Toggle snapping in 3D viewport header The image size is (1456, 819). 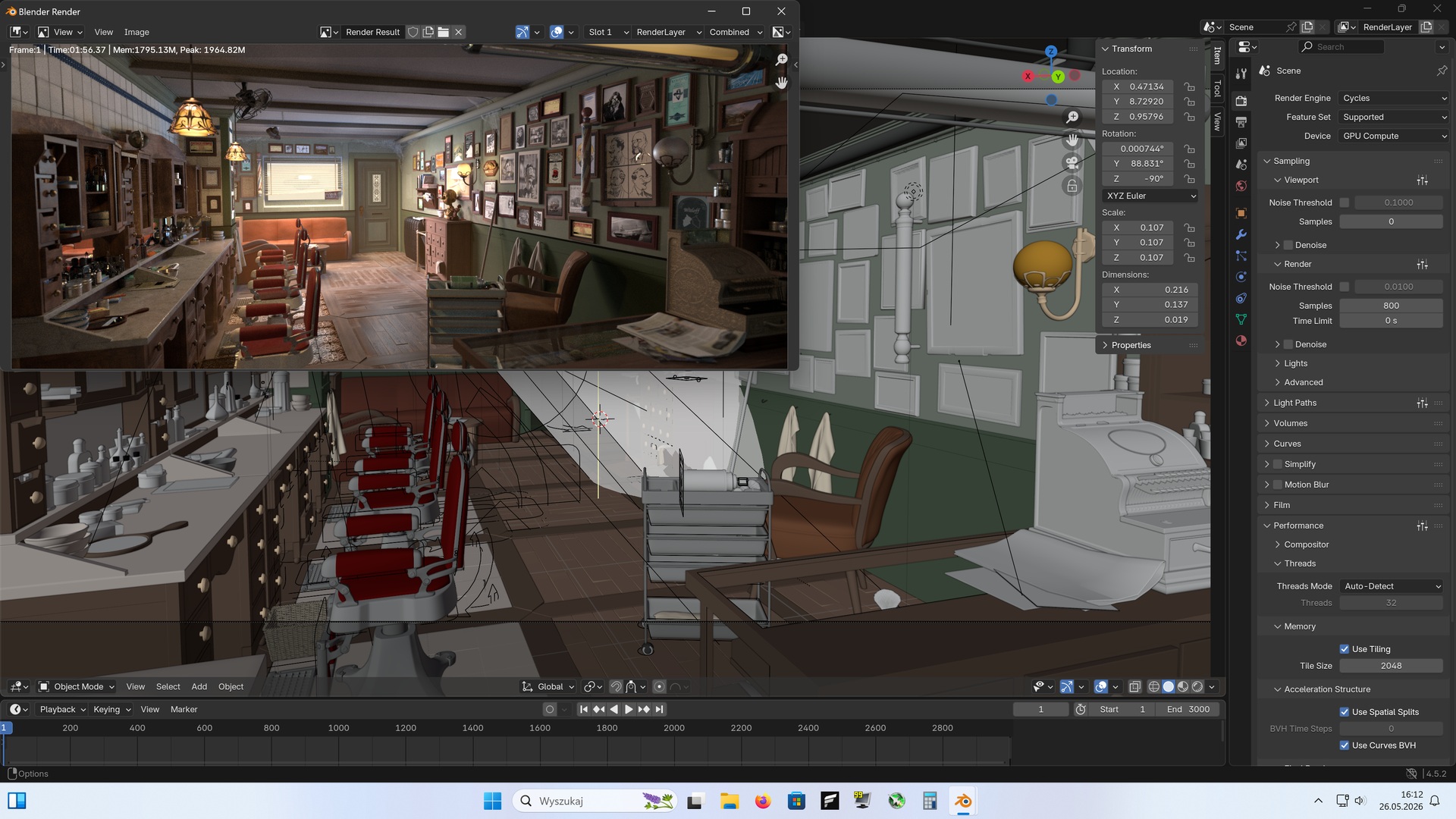click(x=616, y=687)
